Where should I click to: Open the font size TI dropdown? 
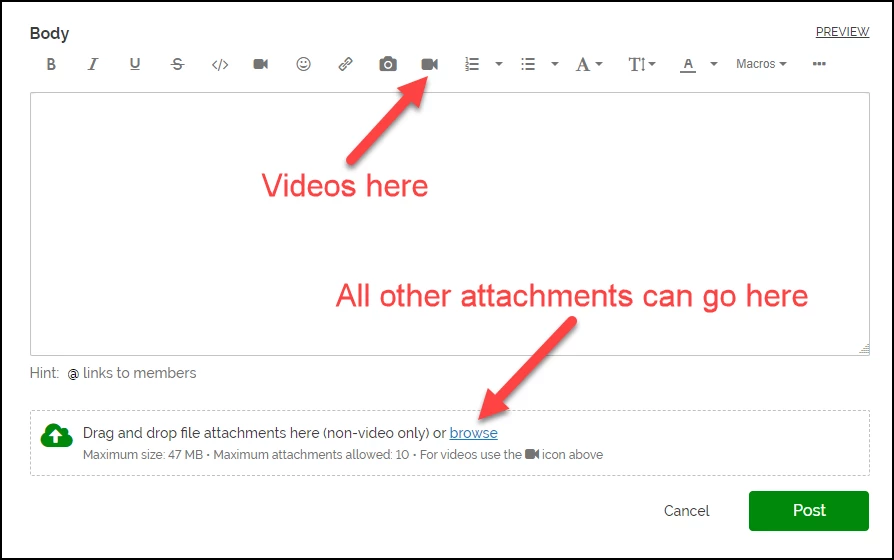click(x=642, y=64)
